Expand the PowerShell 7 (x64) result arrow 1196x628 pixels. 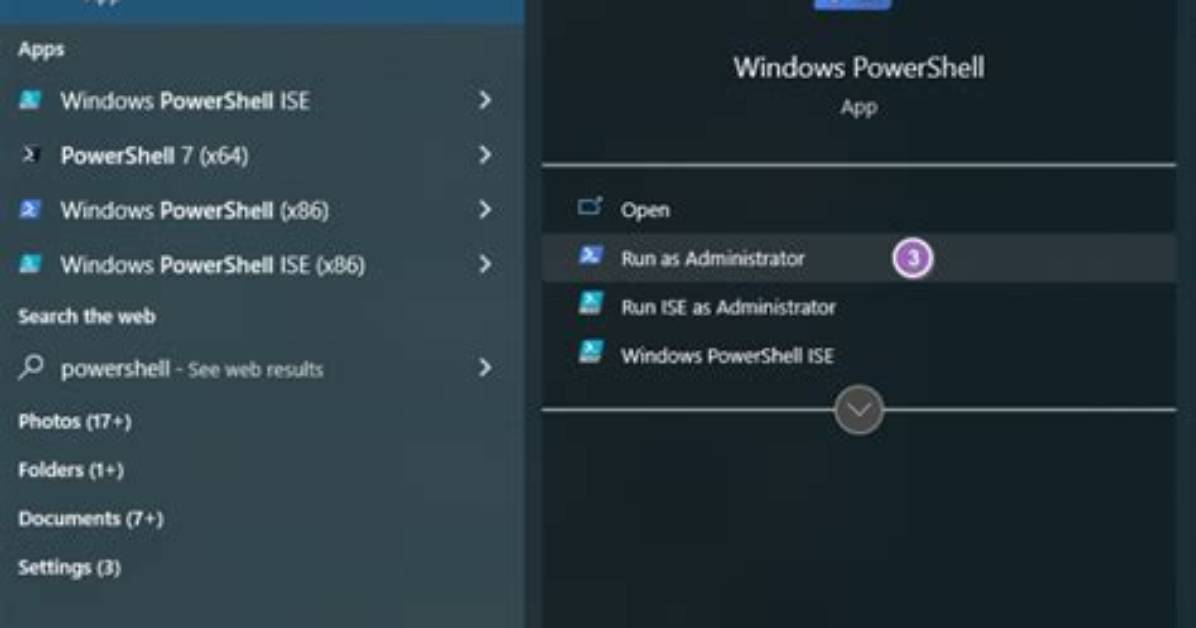[485, 155]
